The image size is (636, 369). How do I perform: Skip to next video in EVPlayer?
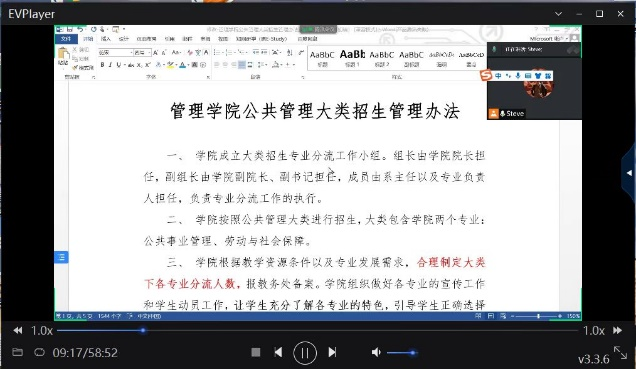click(x=332, y=352)
